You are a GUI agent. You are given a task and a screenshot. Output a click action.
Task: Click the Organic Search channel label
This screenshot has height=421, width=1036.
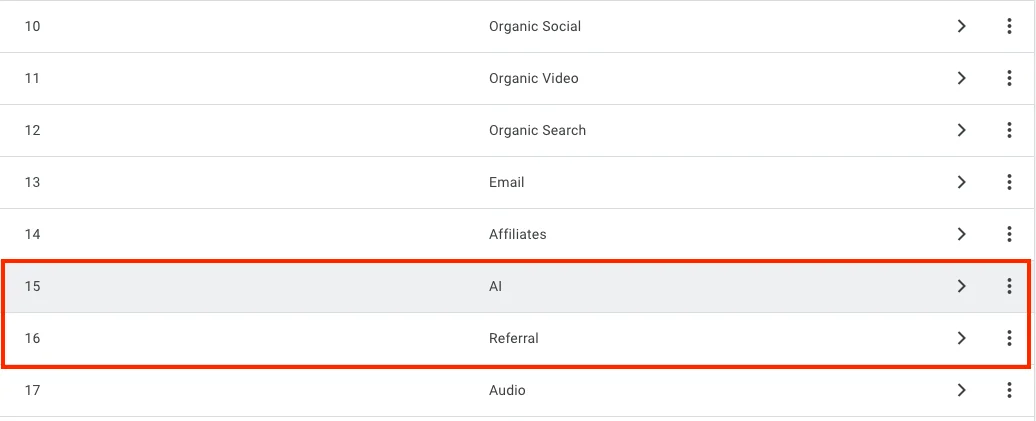click(537, 130)
